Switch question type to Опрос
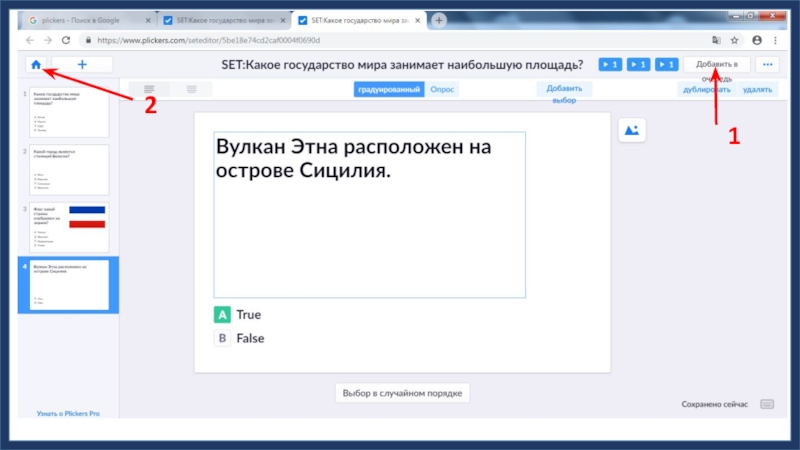Viewport: 800px width, 450px height. pos(442,89)
